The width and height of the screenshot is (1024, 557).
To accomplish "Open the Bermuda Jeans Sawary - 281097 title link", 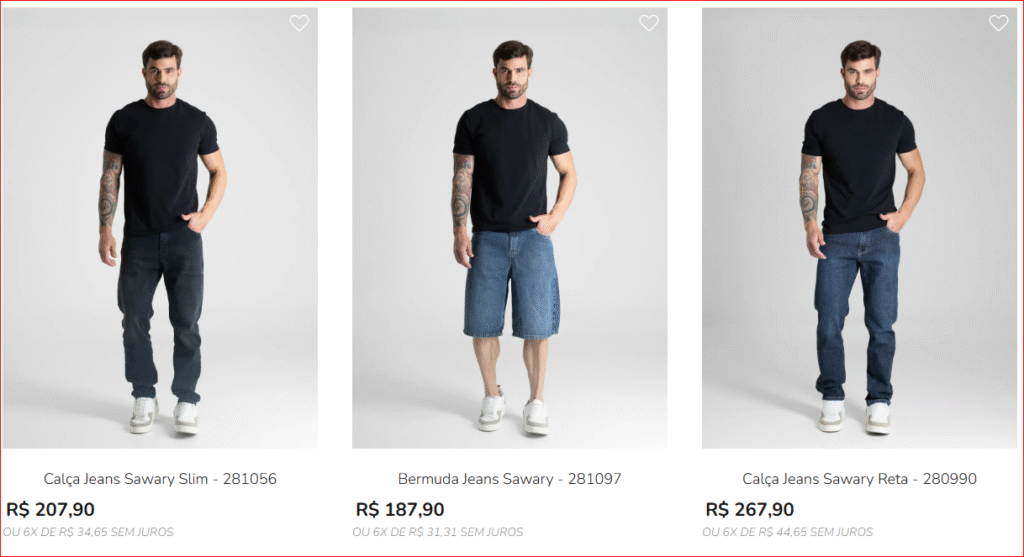I will pos(510,479).
